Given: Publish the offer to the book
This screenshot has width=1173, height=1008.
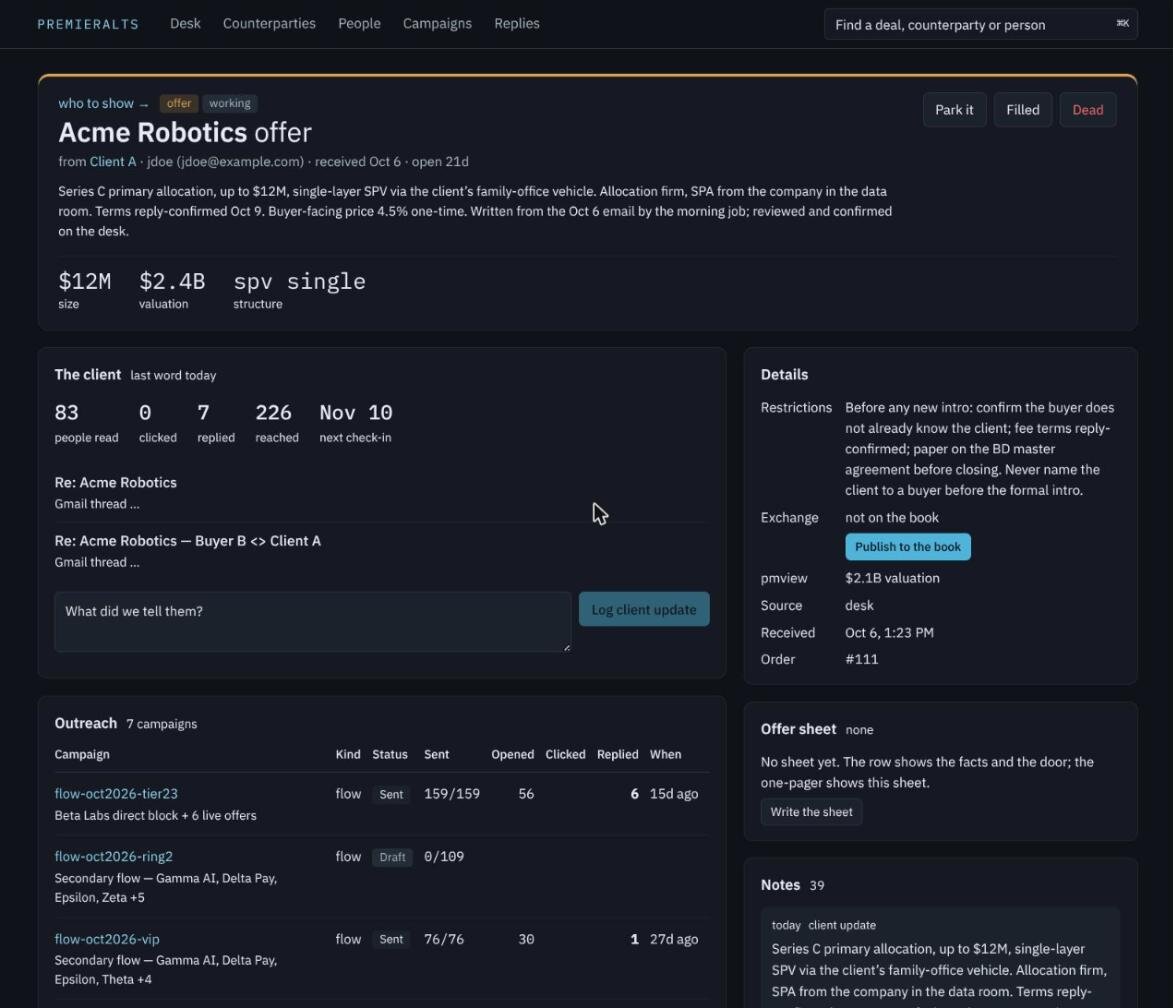Looking at the screenshot, I should click(x=908, y=547).
